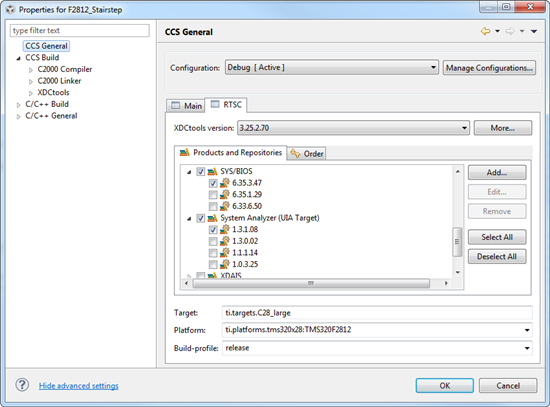The height and width of the screenshot is (407, 550).
Task: Click the back navigation arrow icon
Action: click(x=485, y=31)
